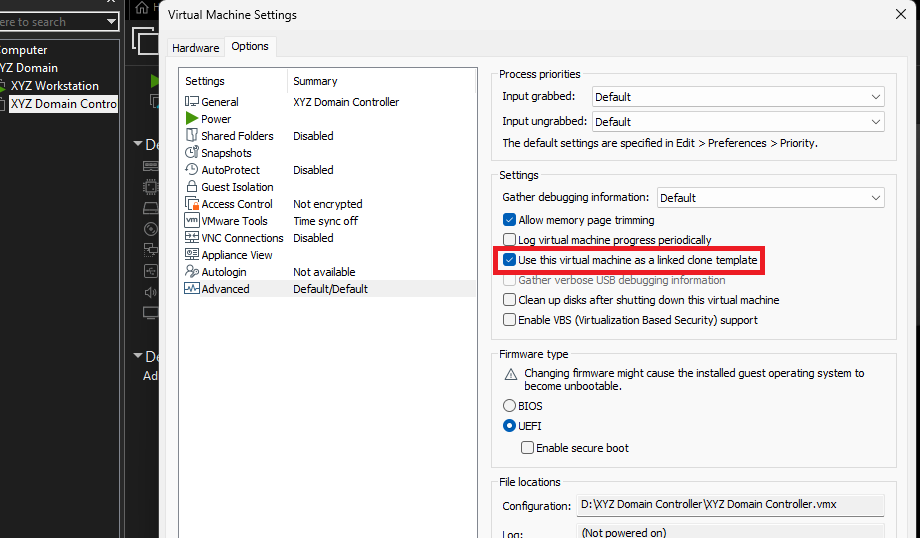Select the General settings icon
920x538 pixels.
pyautogui.click(x=192, y=101)
